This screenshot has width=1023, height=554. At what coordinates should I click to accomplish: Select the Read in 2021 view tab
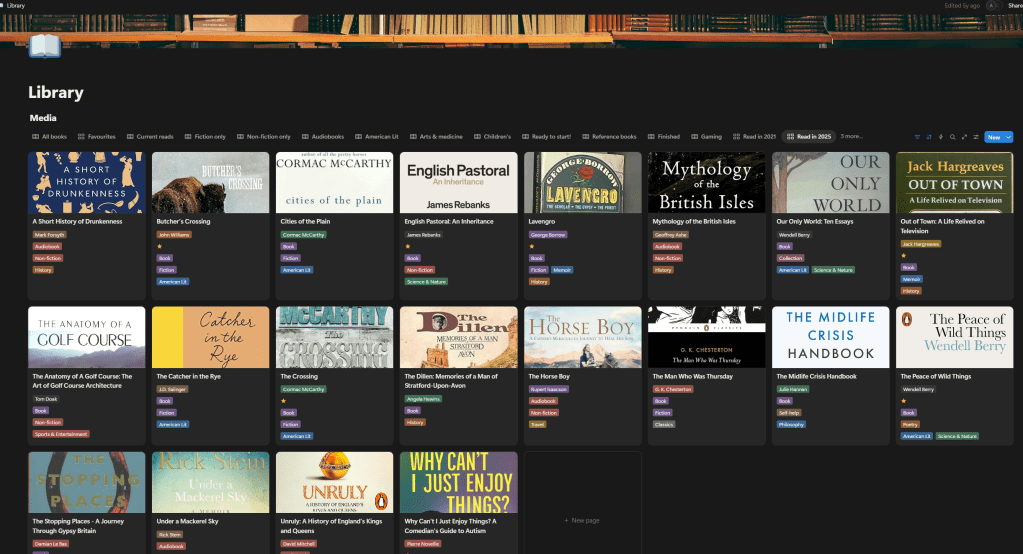point(754,136)
